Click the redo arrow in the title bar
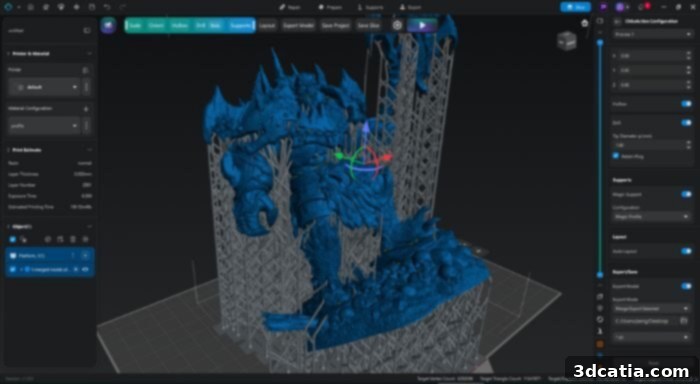 (x=122, y=7)
